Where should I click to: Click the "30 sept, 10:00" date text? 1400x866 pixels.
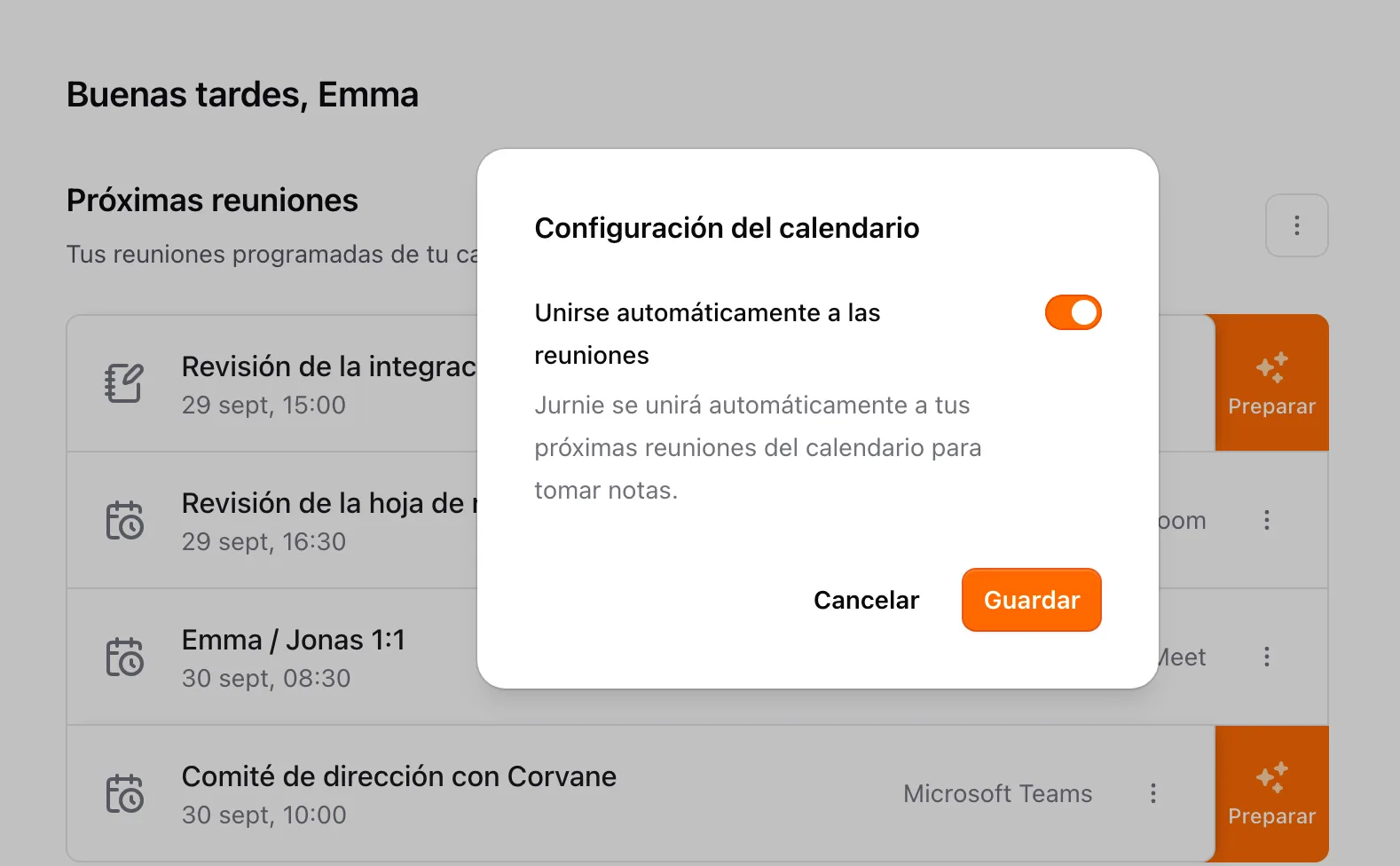point(264,815)
